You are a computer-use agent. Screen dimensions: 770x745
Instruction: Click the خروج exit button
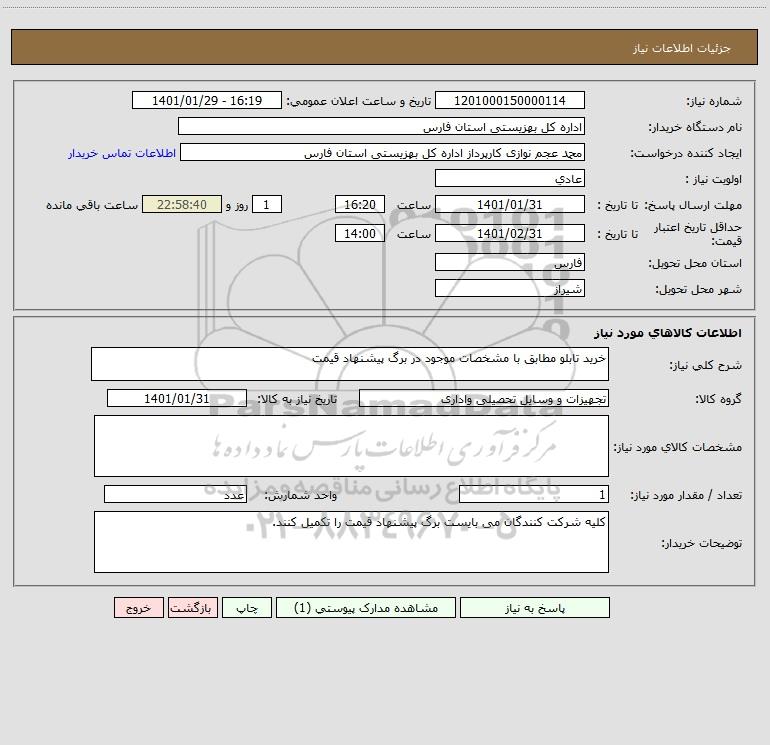coord(138,607)
